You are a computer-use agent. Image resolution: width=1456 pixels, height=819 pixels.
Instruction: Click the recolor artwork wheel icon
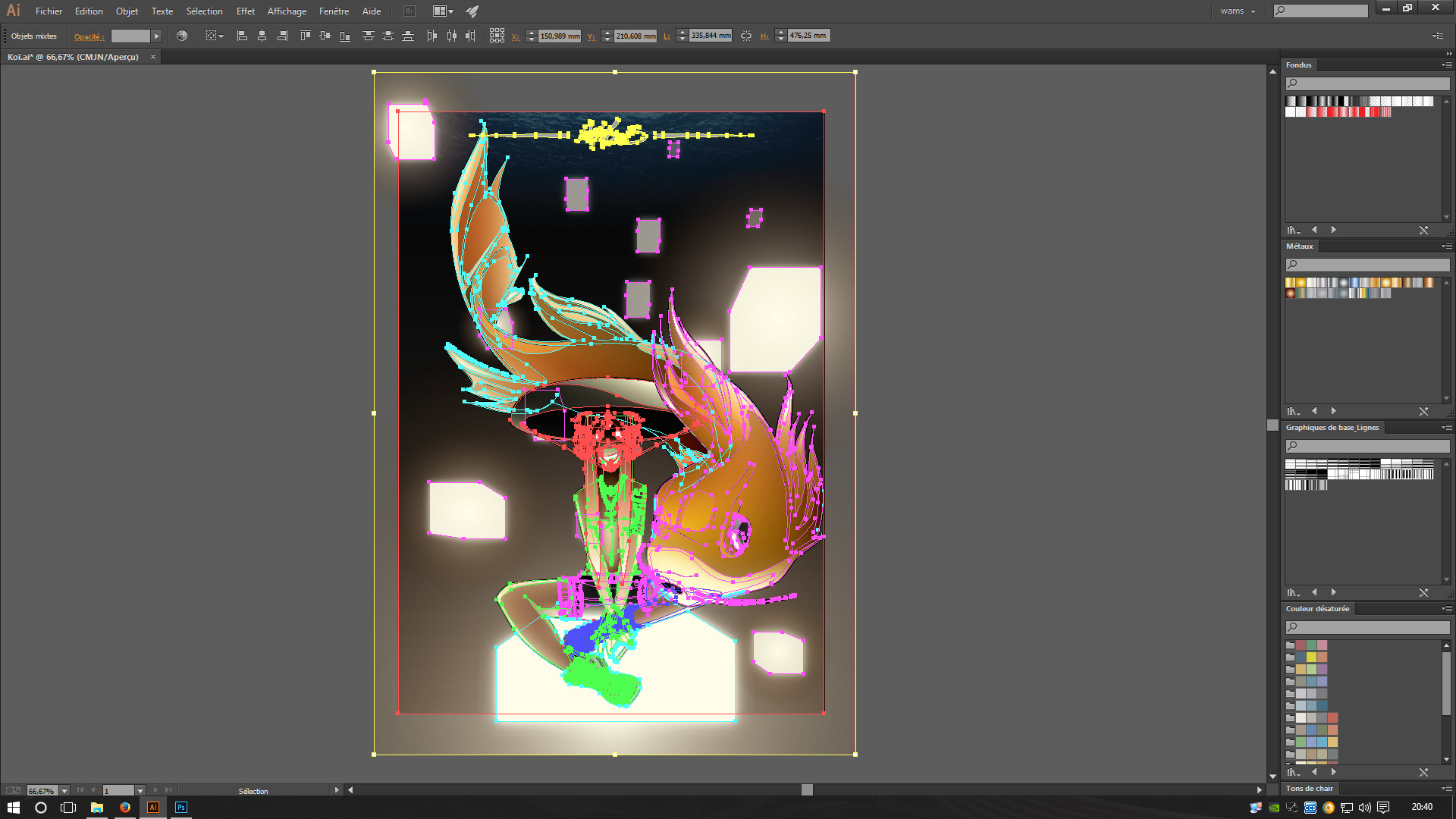(181, 36)
